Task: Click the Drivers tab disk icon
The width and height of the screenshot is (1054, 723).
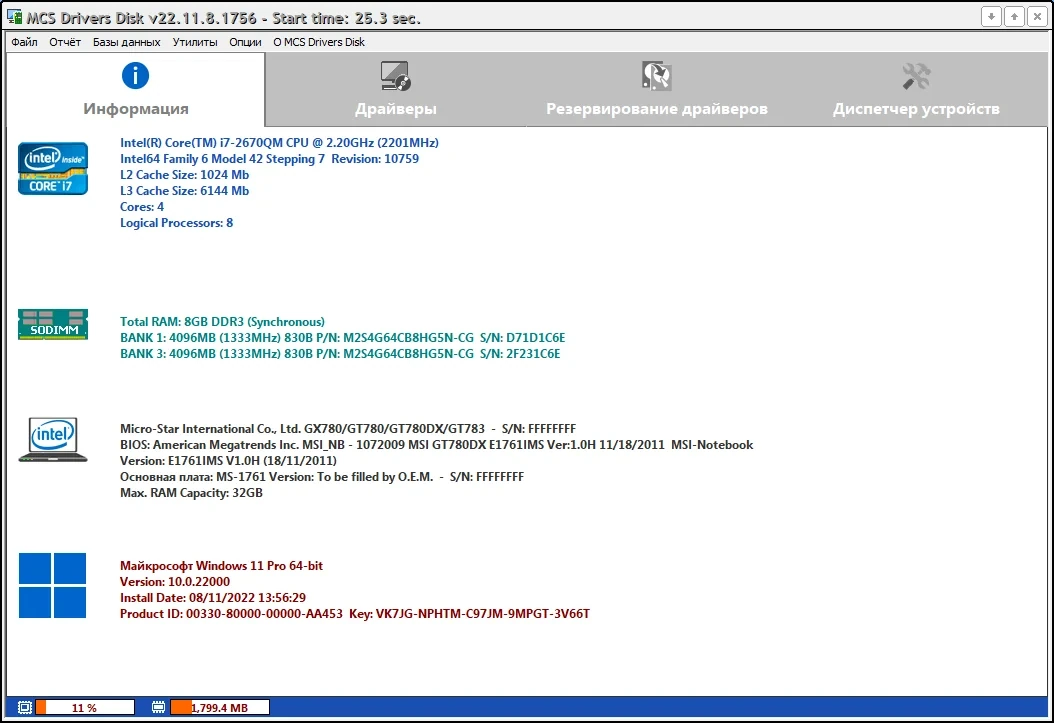Action: pos(395,76)
